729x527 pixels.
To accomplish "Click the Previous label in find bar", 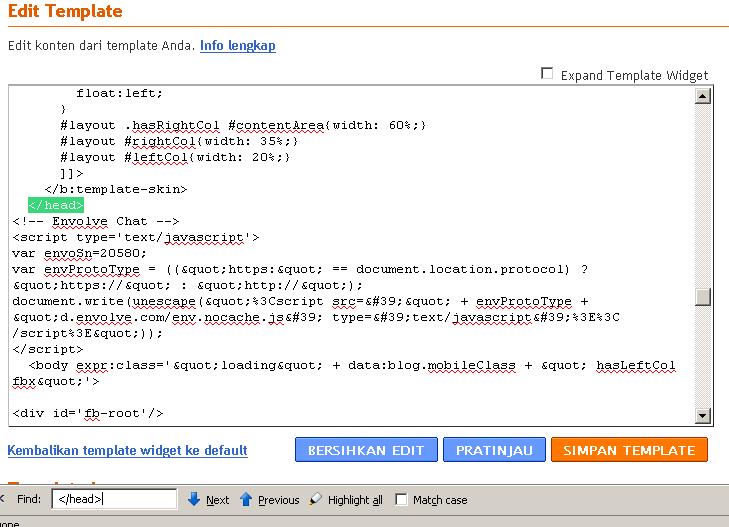I will coord(278,500).
